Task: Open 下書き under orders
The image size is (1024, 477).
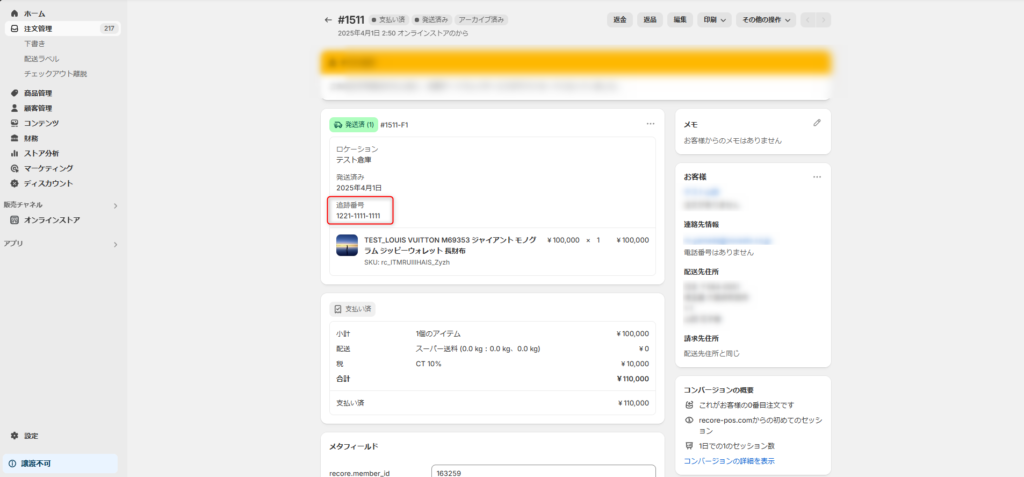Action: pos(35,44)
